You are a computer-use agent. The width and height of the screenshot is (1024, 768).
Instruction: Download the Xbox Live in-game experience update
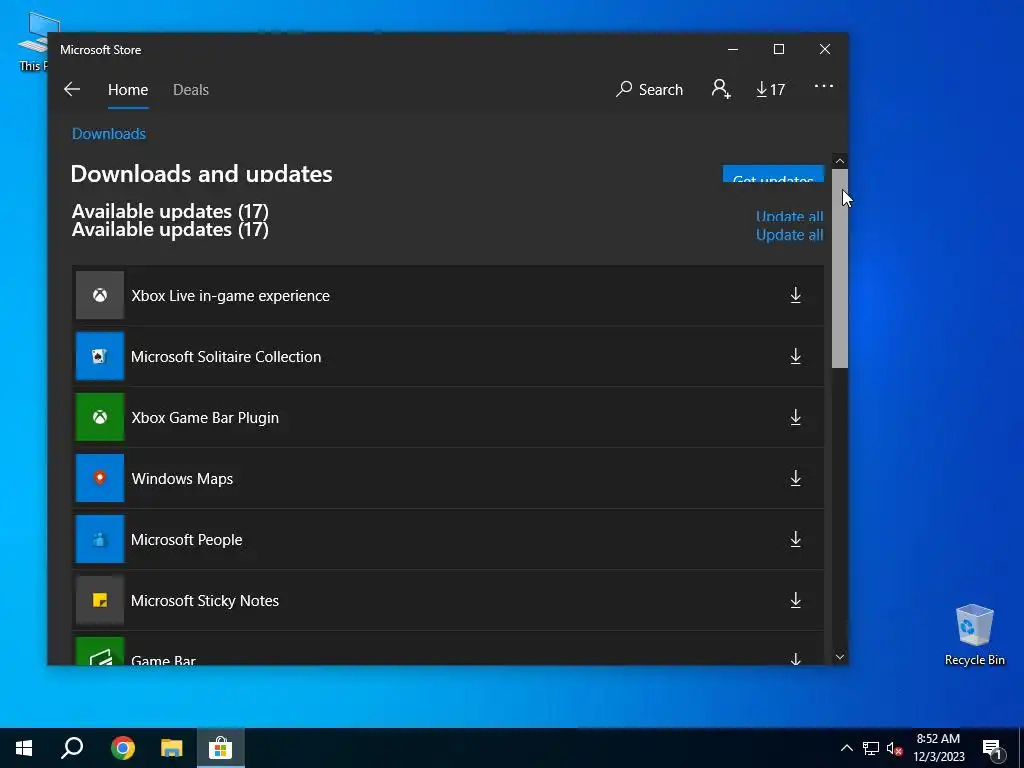[x=795, y=295]
